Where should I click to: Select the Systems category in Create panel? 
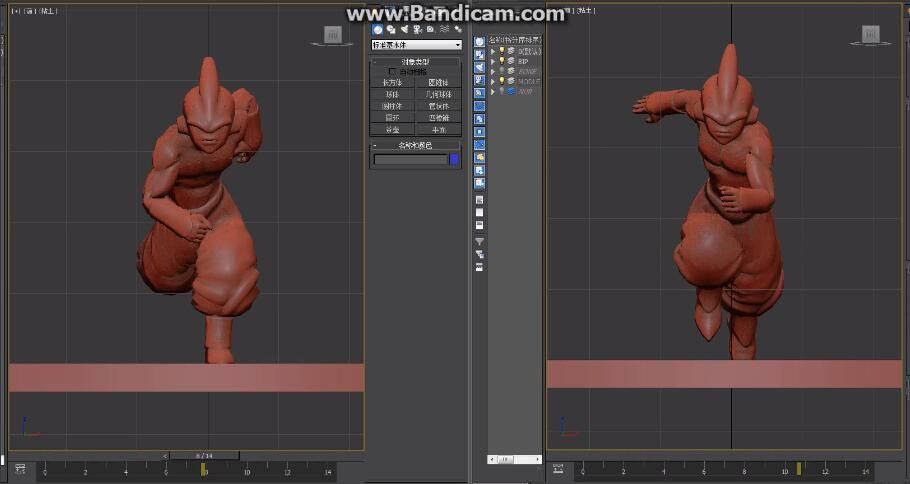tap(458, 30)
